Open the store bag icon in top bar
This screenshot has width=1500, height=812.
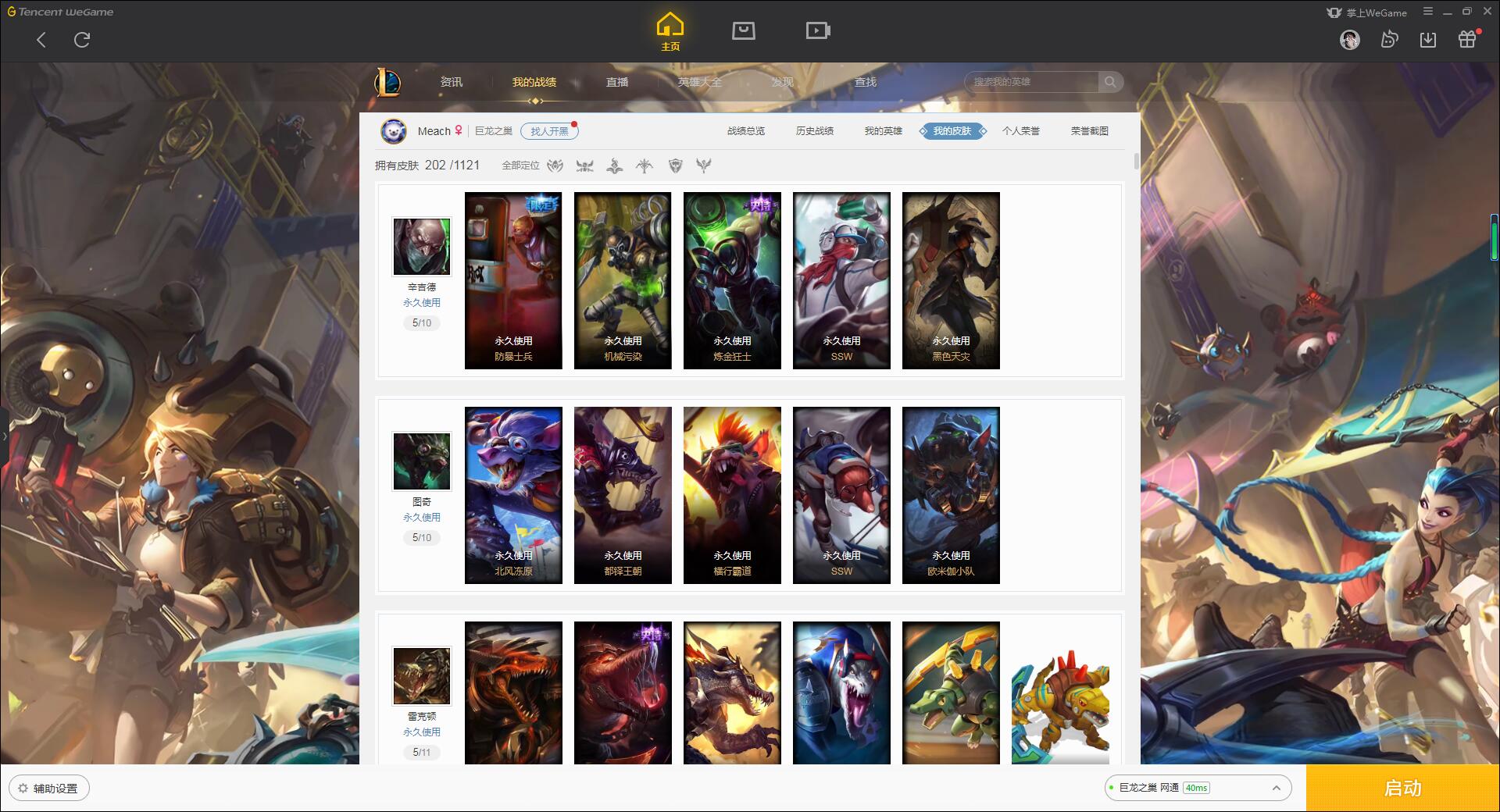pyautogui.click(x=743, y=30)
